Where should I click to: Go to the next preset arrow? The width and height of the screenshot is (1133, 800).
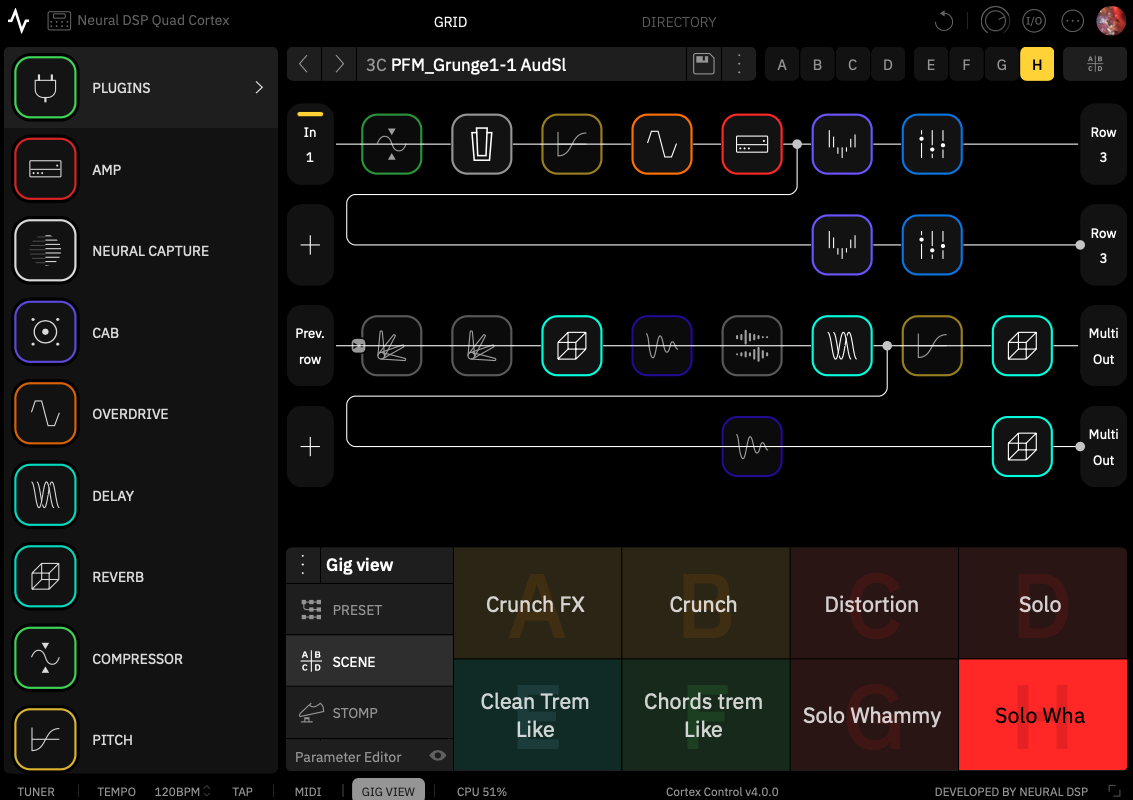point(339,64)
